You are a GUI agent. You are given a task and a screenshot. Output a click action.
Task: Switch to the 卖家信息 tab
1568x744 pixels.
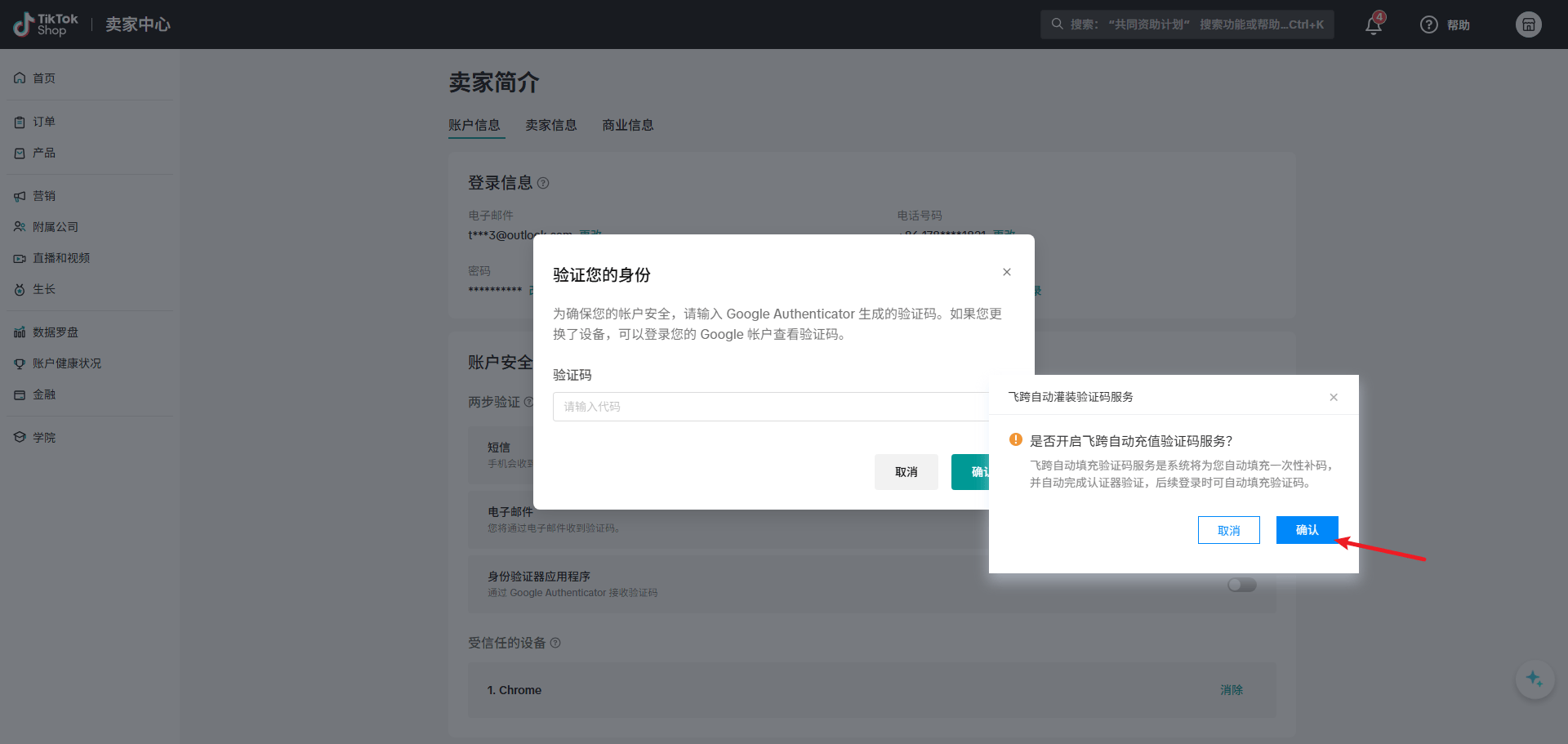coord(550,125)
